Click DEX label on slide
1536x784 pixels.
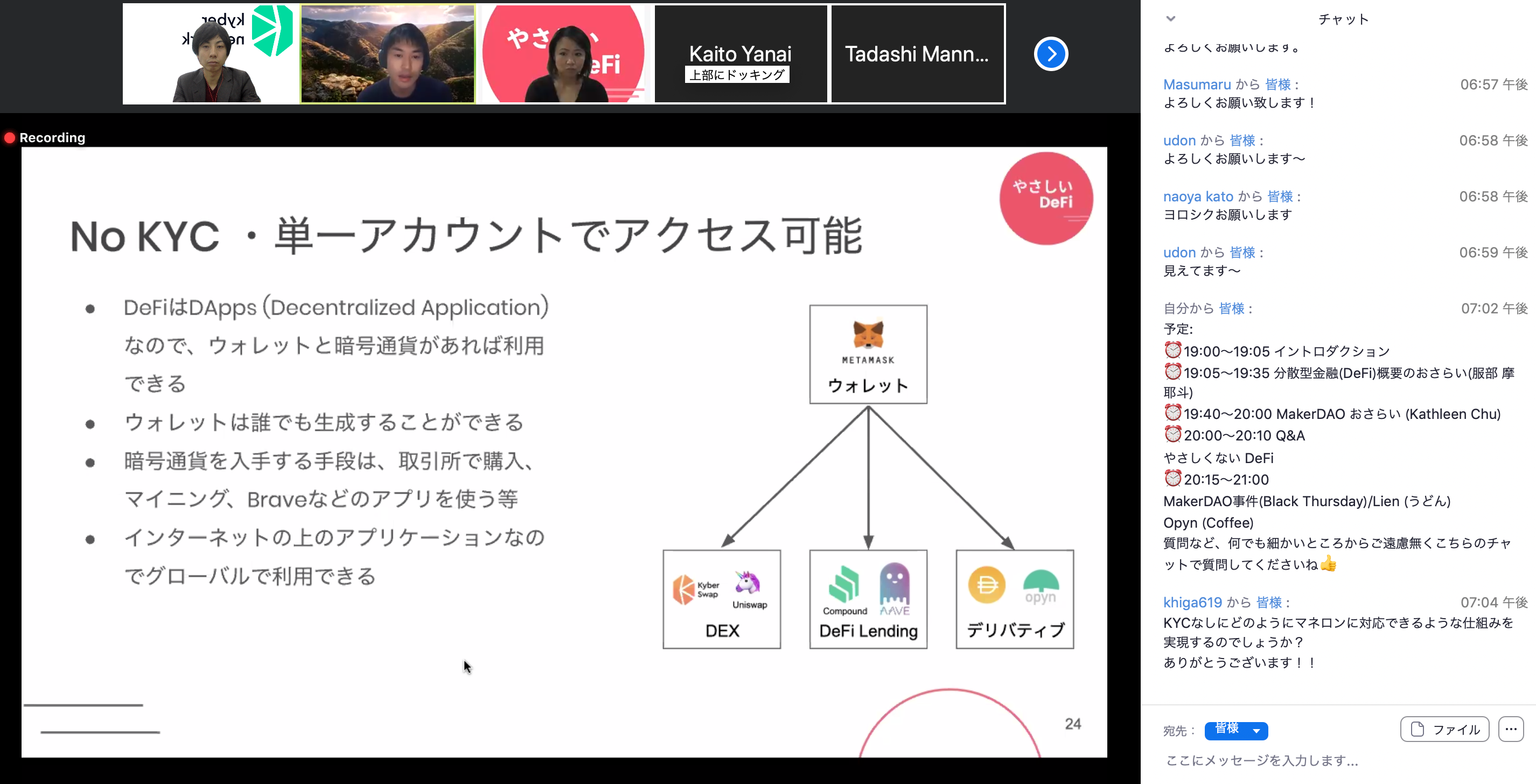click(722, 631)
